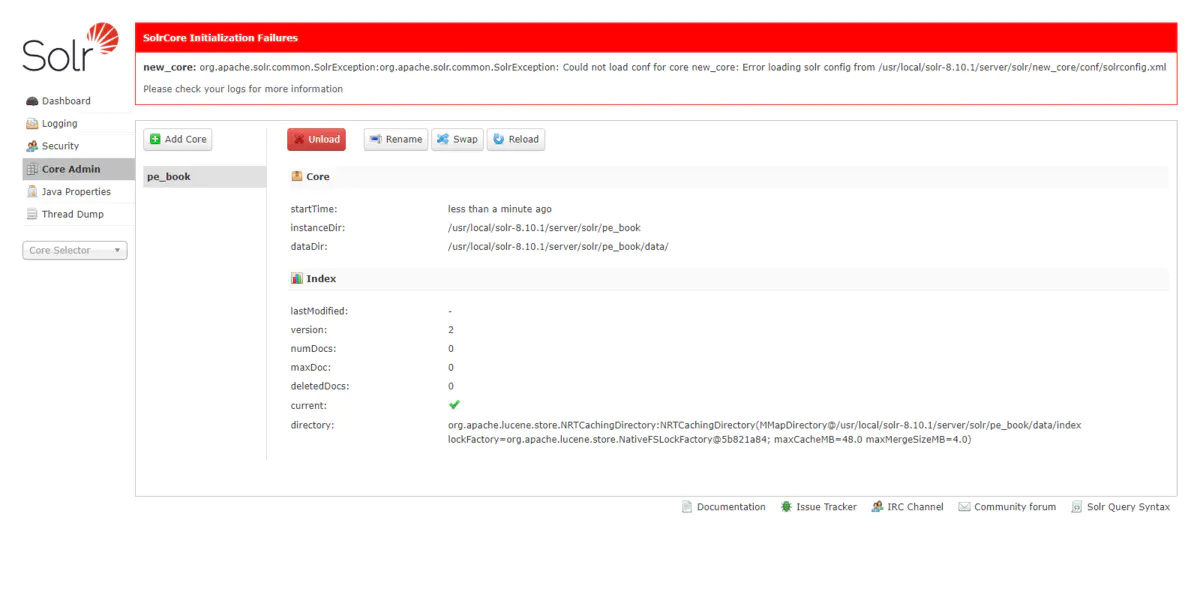Open the Documentation link
Image resolution: width=1200 pixels, height=592 pixels.
pyautogui.click(x=731, y=507)
